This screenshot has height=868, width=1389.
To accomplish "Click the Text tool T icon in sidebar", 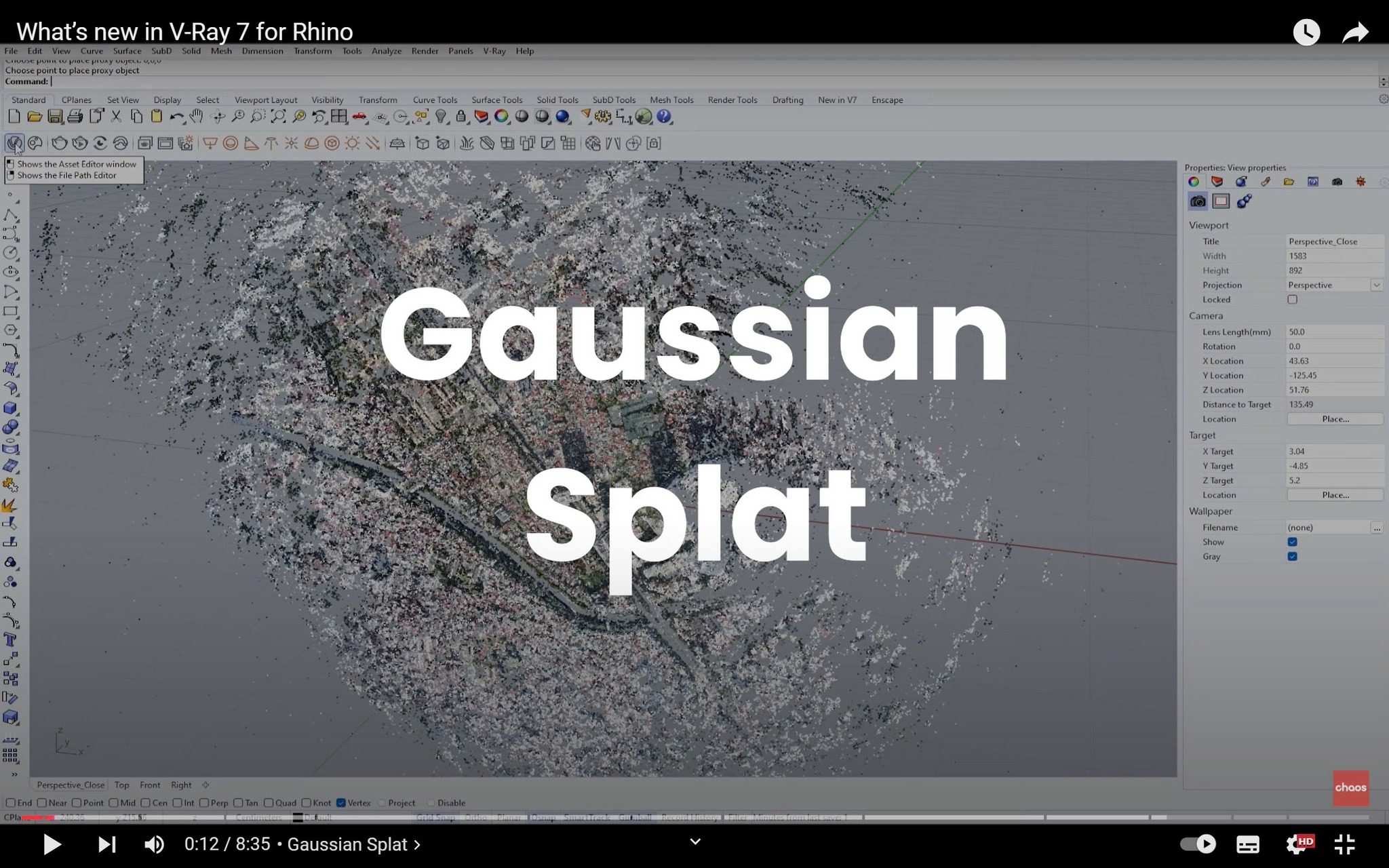I will [x=10, y=639].
